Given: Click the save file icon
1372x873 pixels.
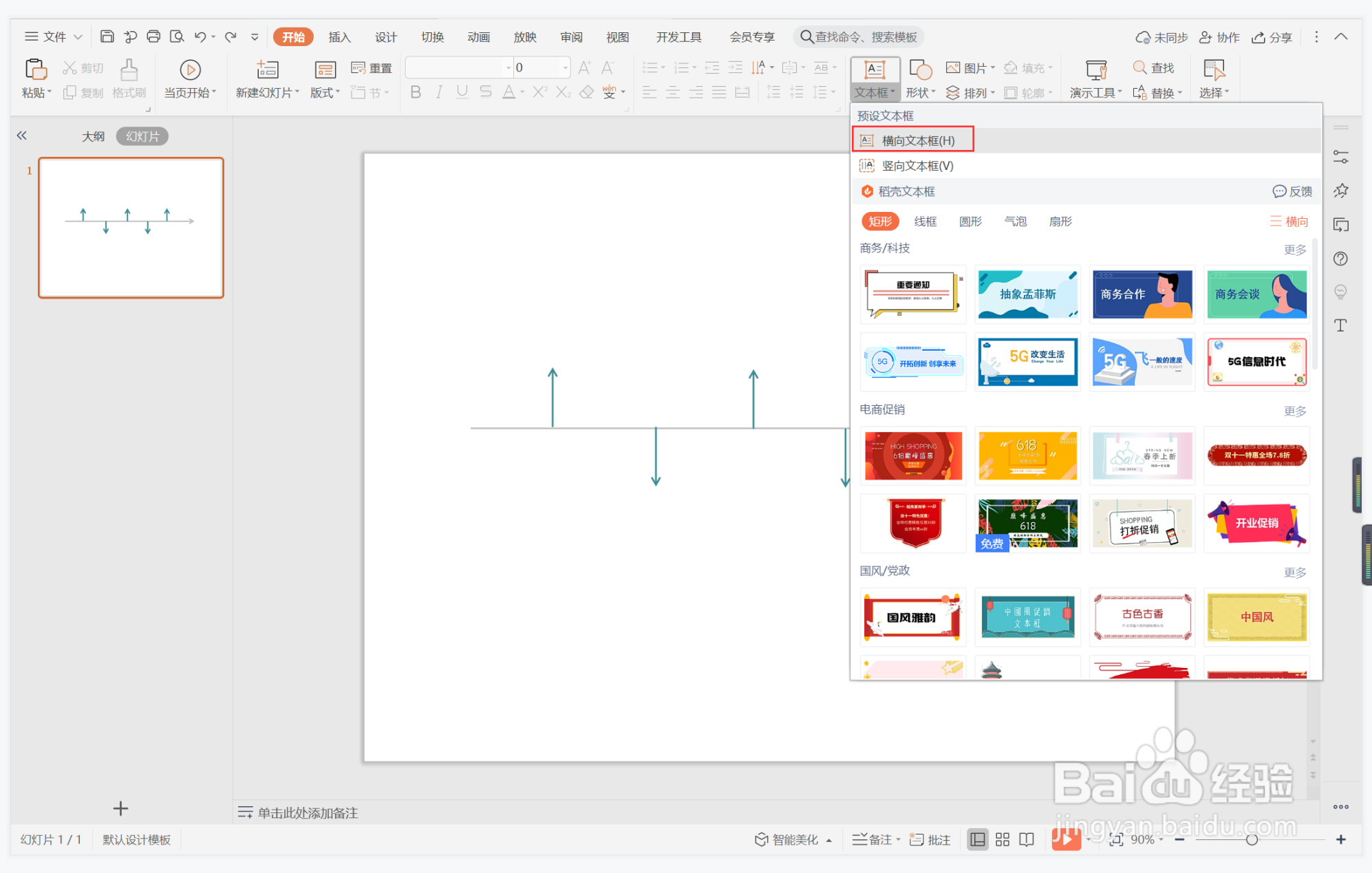Looking at the screenshot, I should pos(107,36).
